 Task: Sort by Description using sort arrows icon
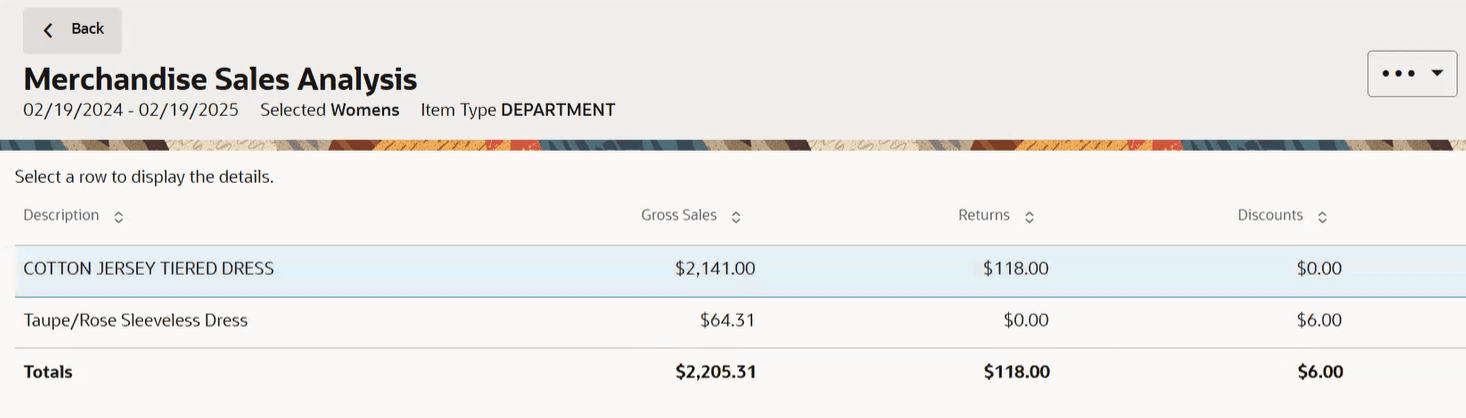point(118,217)
